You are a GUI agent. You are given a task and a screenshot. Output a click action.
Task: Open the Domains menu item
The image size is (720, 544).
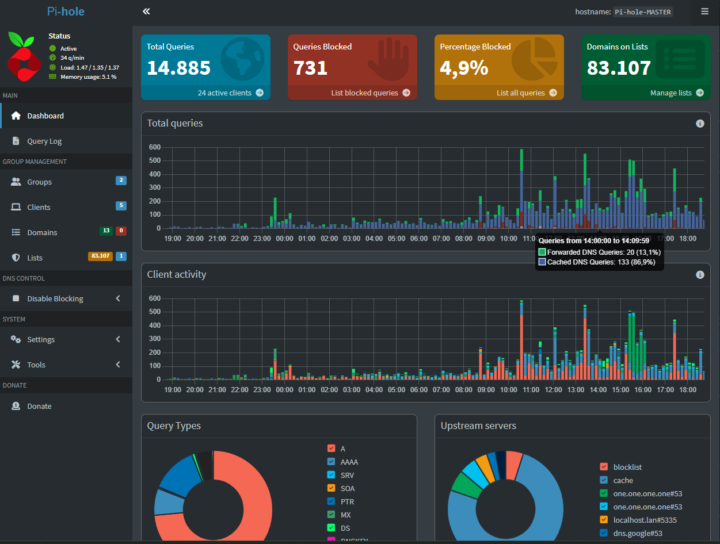click(66, 232)
